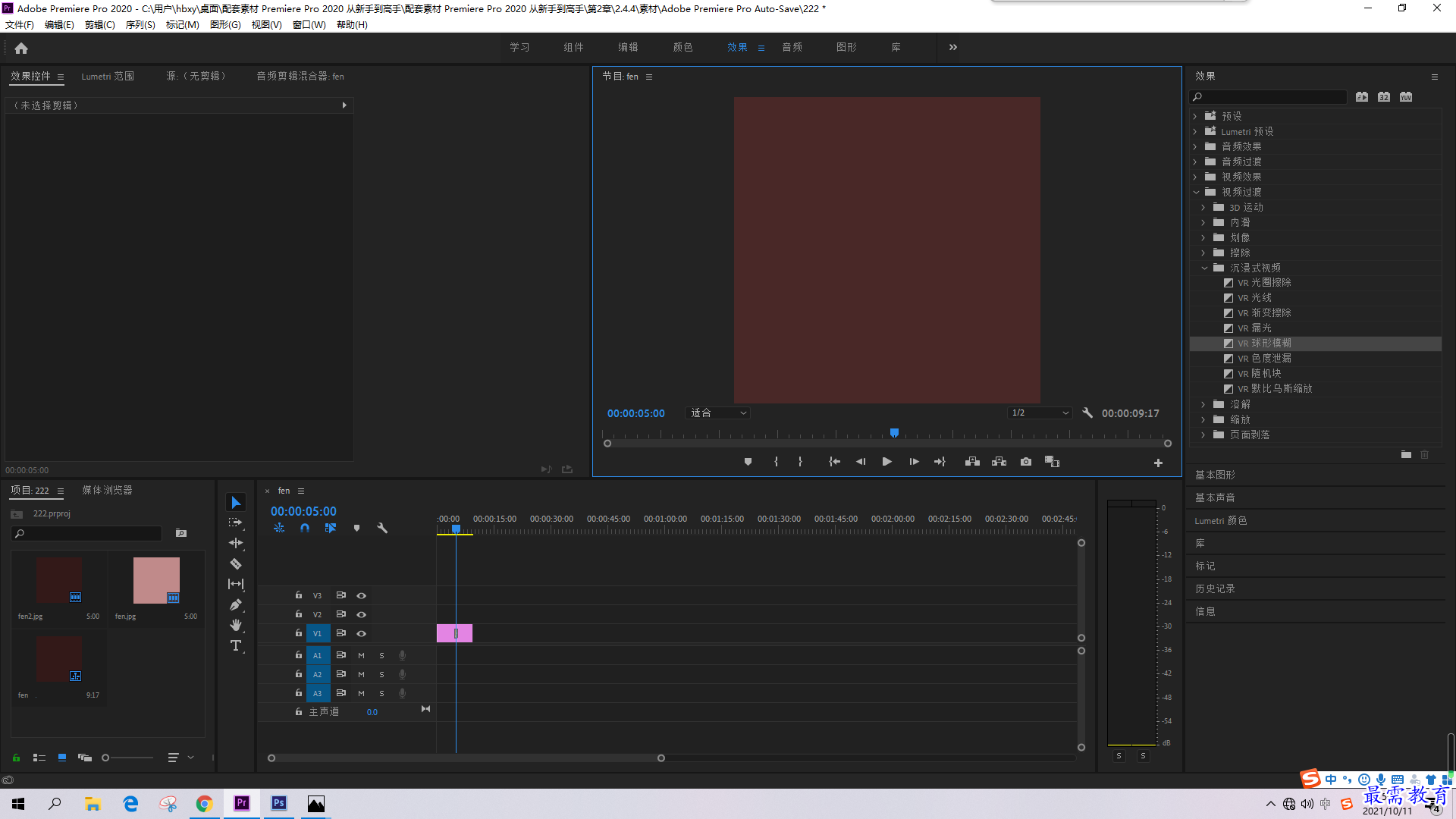Toggle V1 track output eye
This screenshot has height=819, width=1456.
362,633
